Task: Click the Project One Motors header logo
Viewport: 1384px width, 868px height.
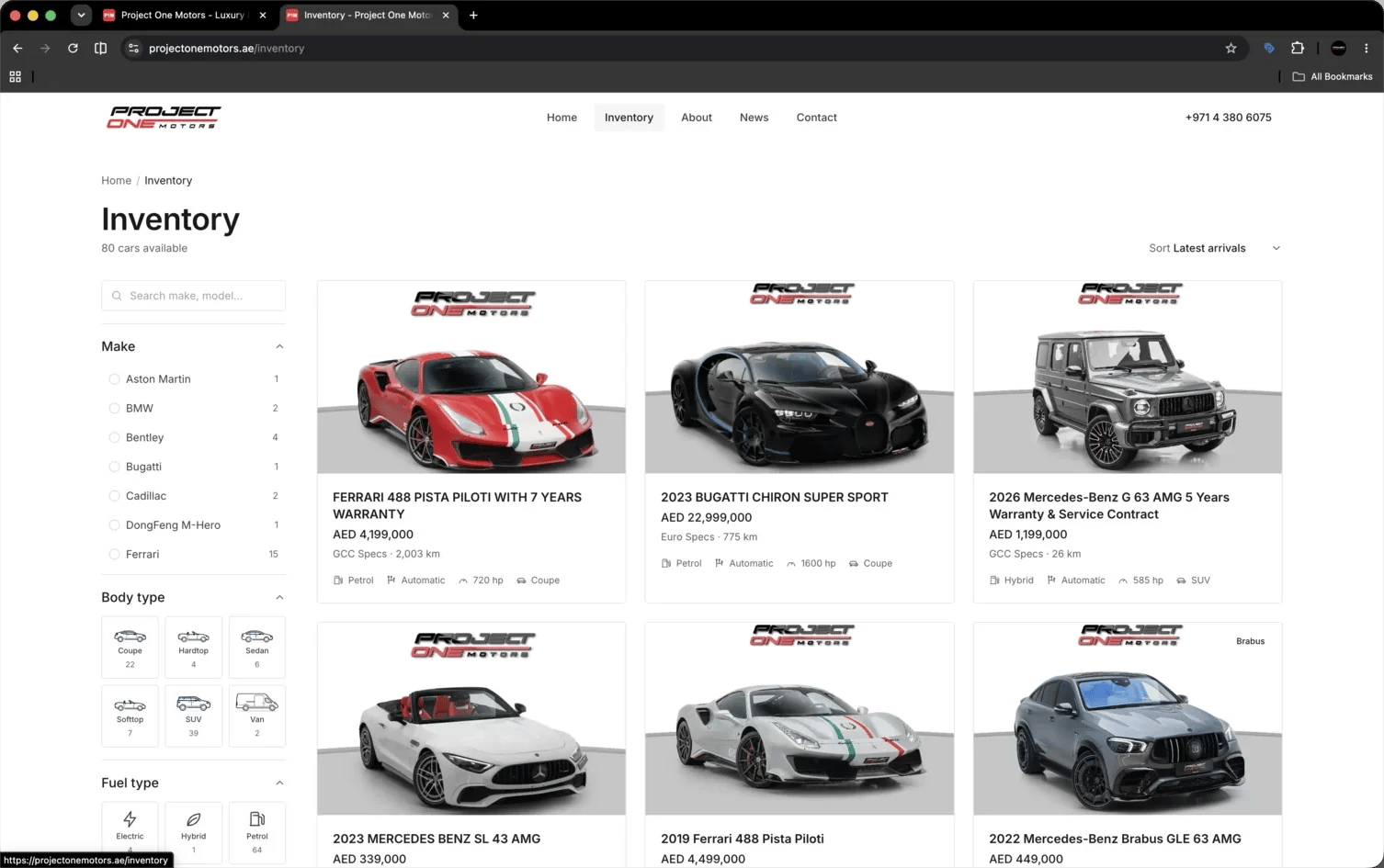Action: click(x=164, y=117)
